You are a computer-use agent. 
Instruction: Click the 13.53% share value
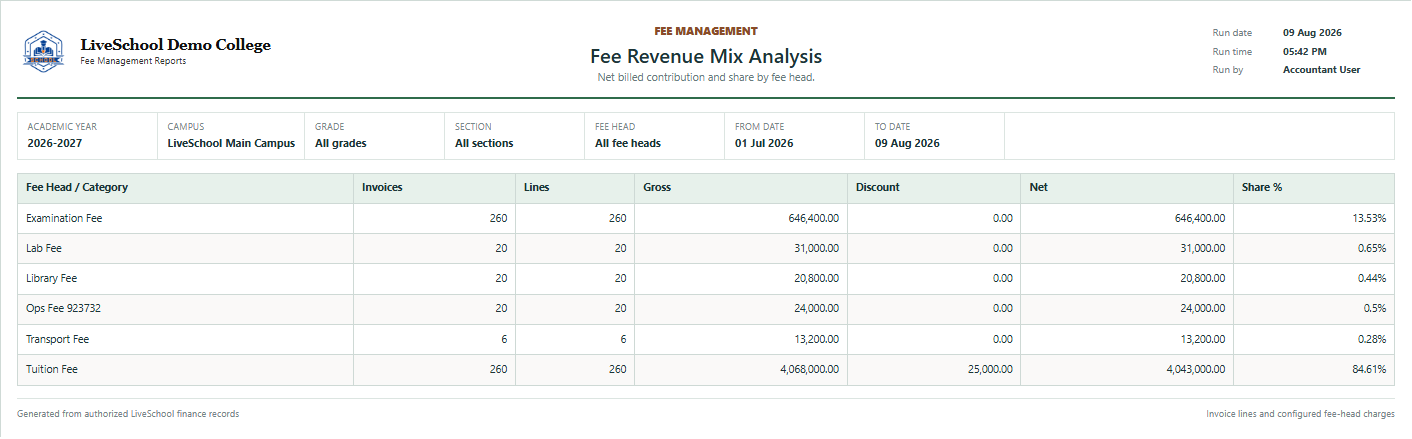(1369, 218)
